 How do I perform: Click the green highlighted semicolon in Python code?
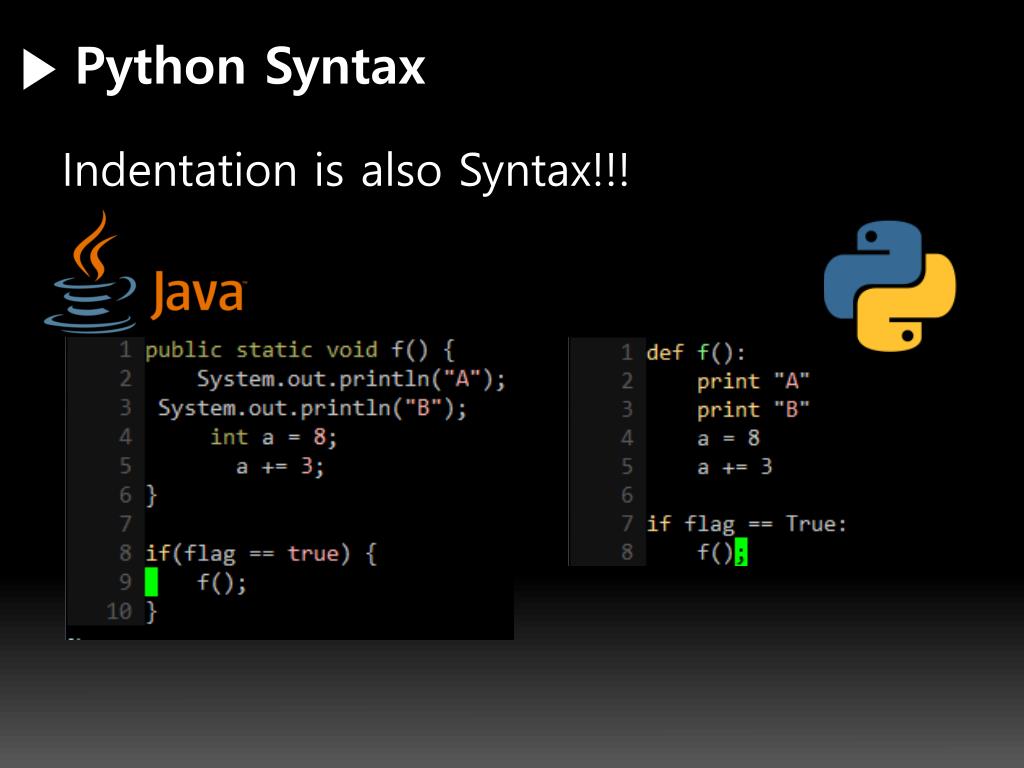[x=741, y=552]
